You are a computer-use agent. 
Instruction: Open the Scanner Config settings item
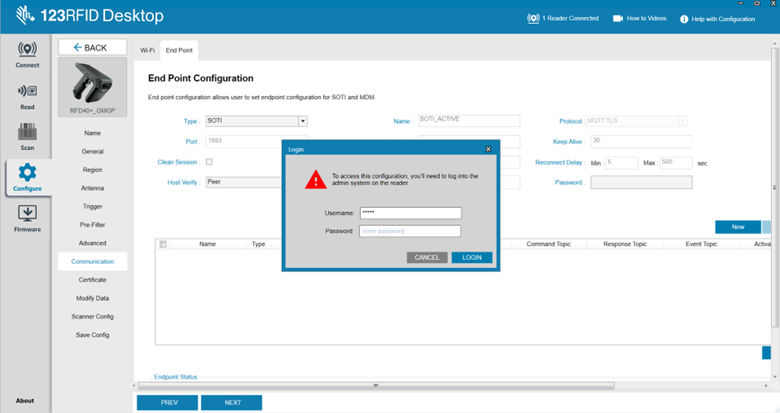coord(93,316)
